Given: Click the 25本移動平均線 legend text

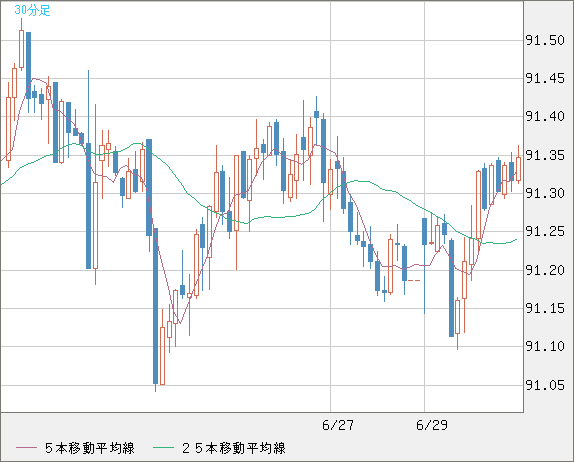Looking at the screenshot, I should [x=234, y=448].
